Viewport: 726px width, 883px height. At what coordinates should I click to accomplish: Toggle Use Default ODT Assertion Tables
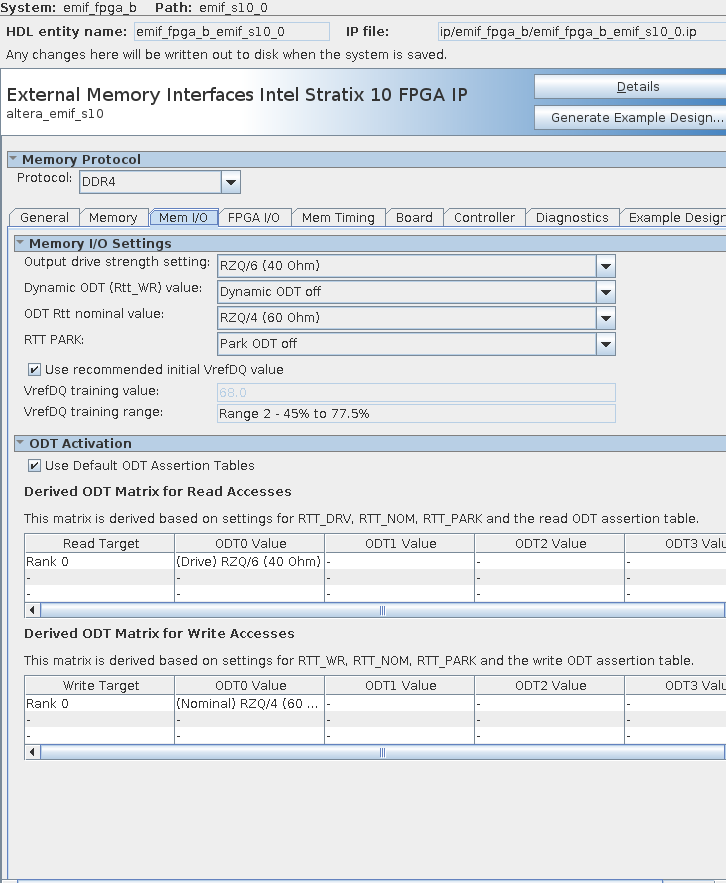point(35,466)
